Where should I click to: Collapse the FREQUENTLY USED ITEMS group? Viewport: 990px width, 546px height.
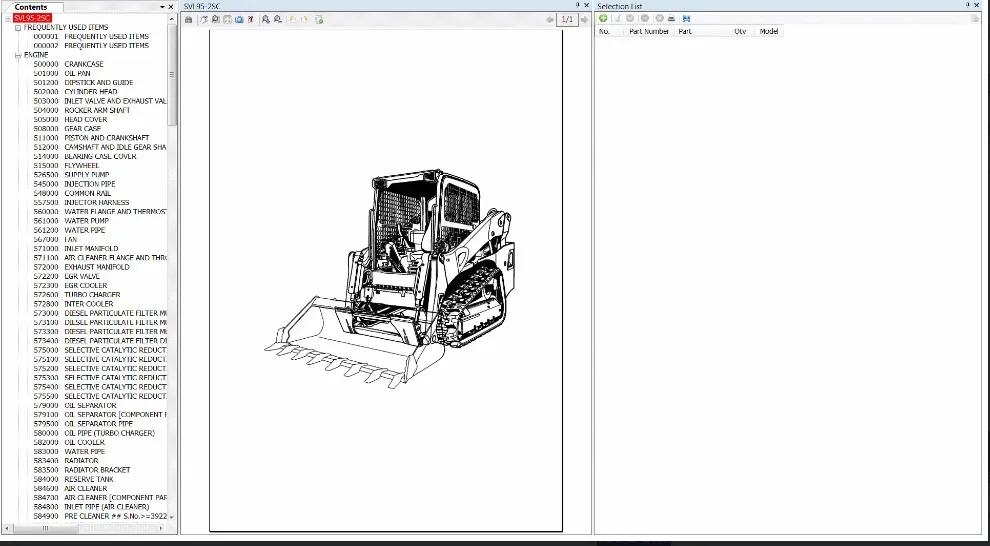pos(18,27)
